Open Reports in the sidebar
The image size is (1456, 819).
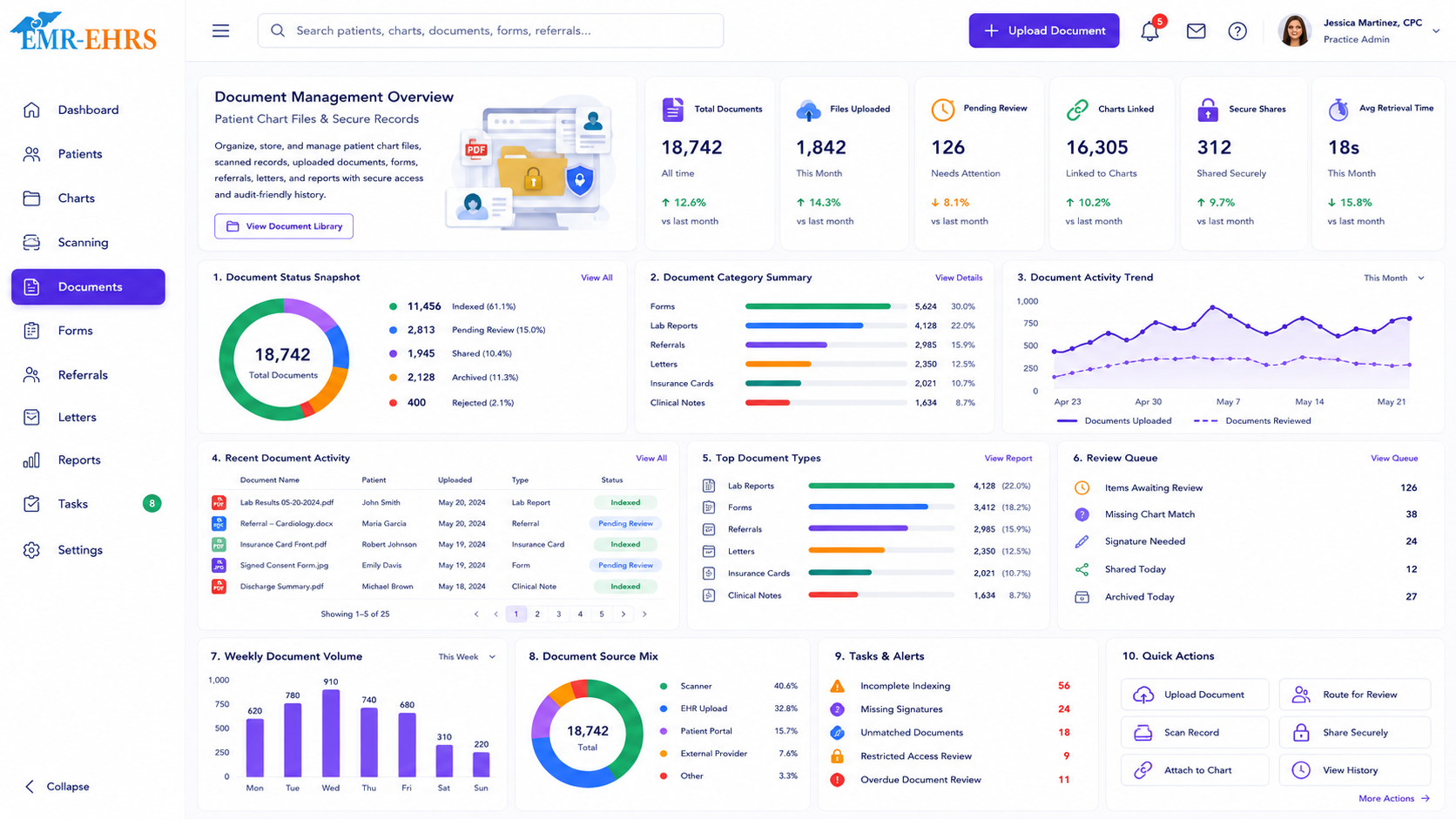coord(88,460)
